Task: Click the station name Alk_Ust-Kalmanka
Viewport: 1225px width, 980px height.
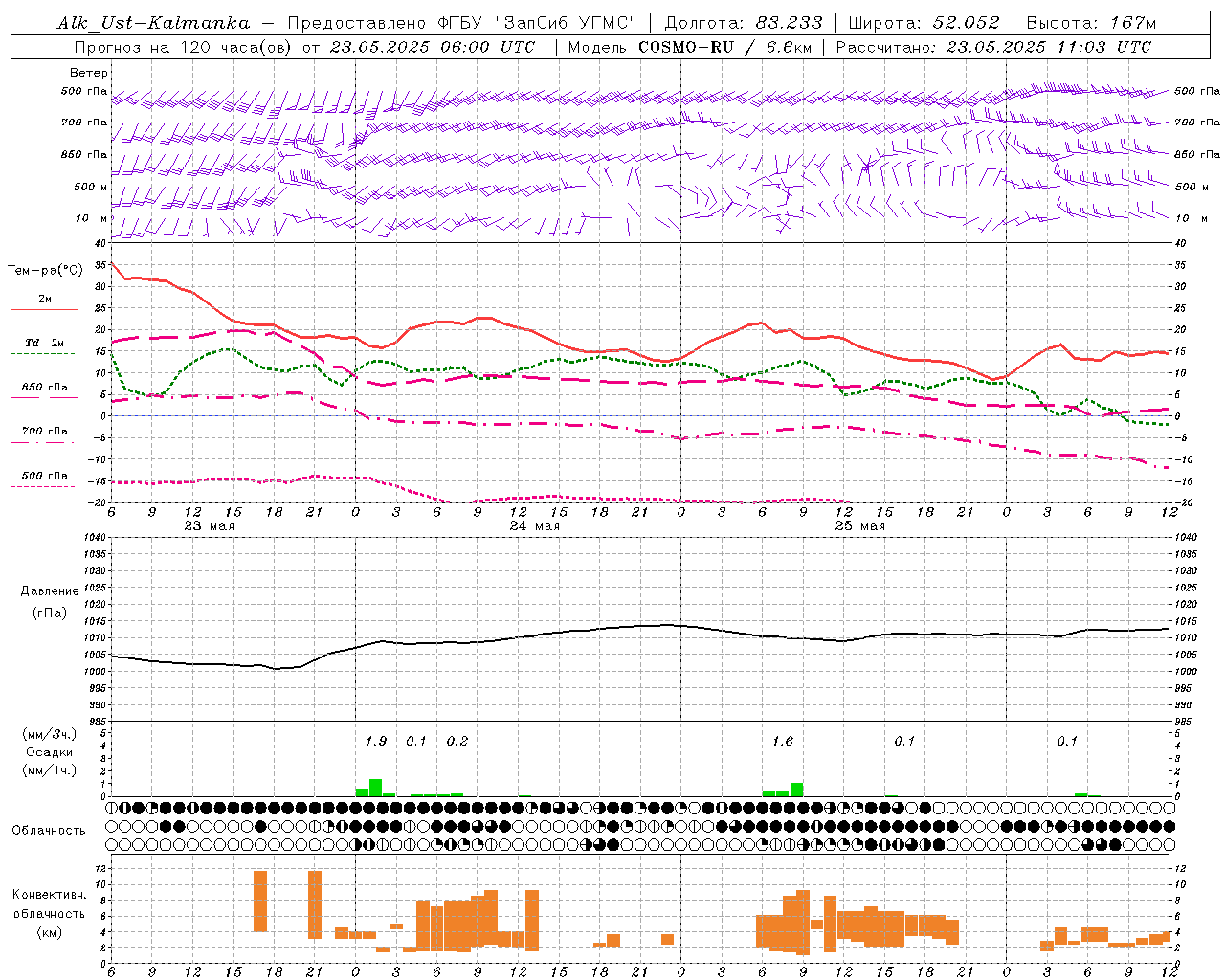Action: pyautogui.click(x=153, y=23)
